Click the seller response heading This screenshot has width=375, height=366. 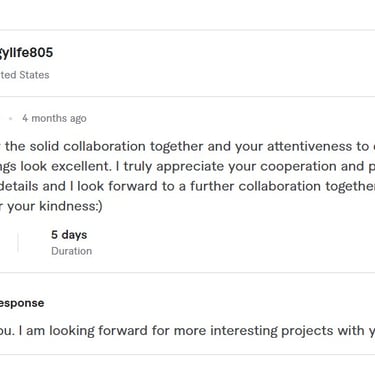pyautogui.click(x=22, y=303)
